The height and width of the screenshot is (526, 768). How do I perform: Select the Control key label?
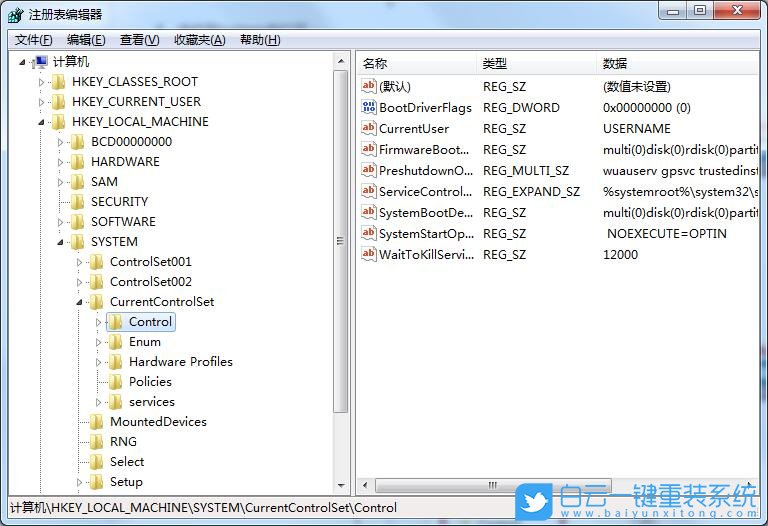coord(150,322)
